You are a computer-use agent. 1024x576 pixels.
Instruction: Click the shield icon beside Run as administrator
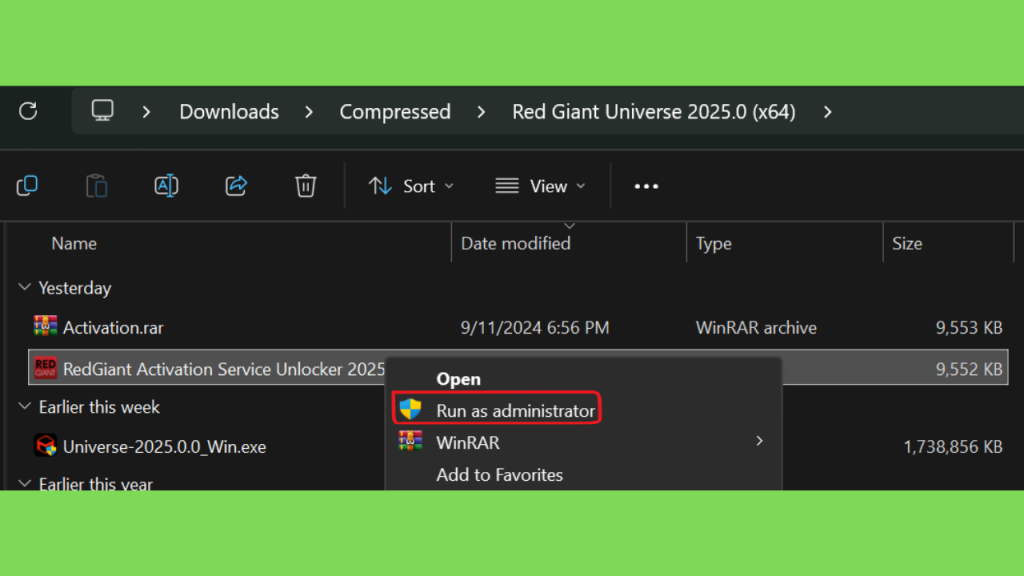pyautogui.click(x=411, y=409)
